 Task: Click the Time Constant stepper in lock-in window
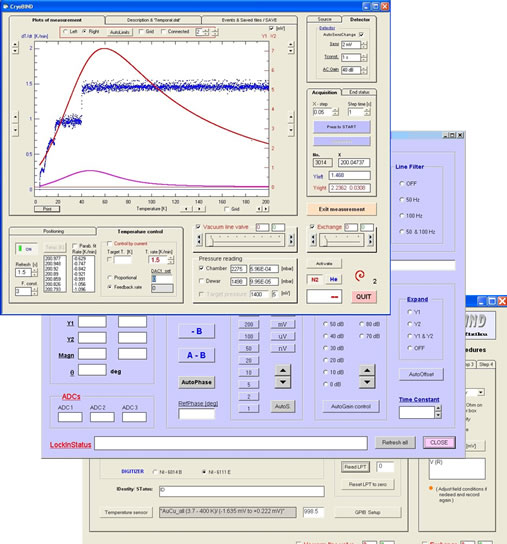pos(438,412)
